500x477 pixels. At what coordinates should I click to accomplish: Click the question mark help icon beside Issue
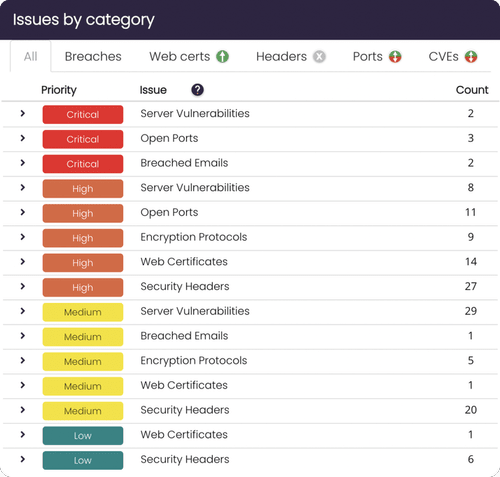(x=197, y=90)
